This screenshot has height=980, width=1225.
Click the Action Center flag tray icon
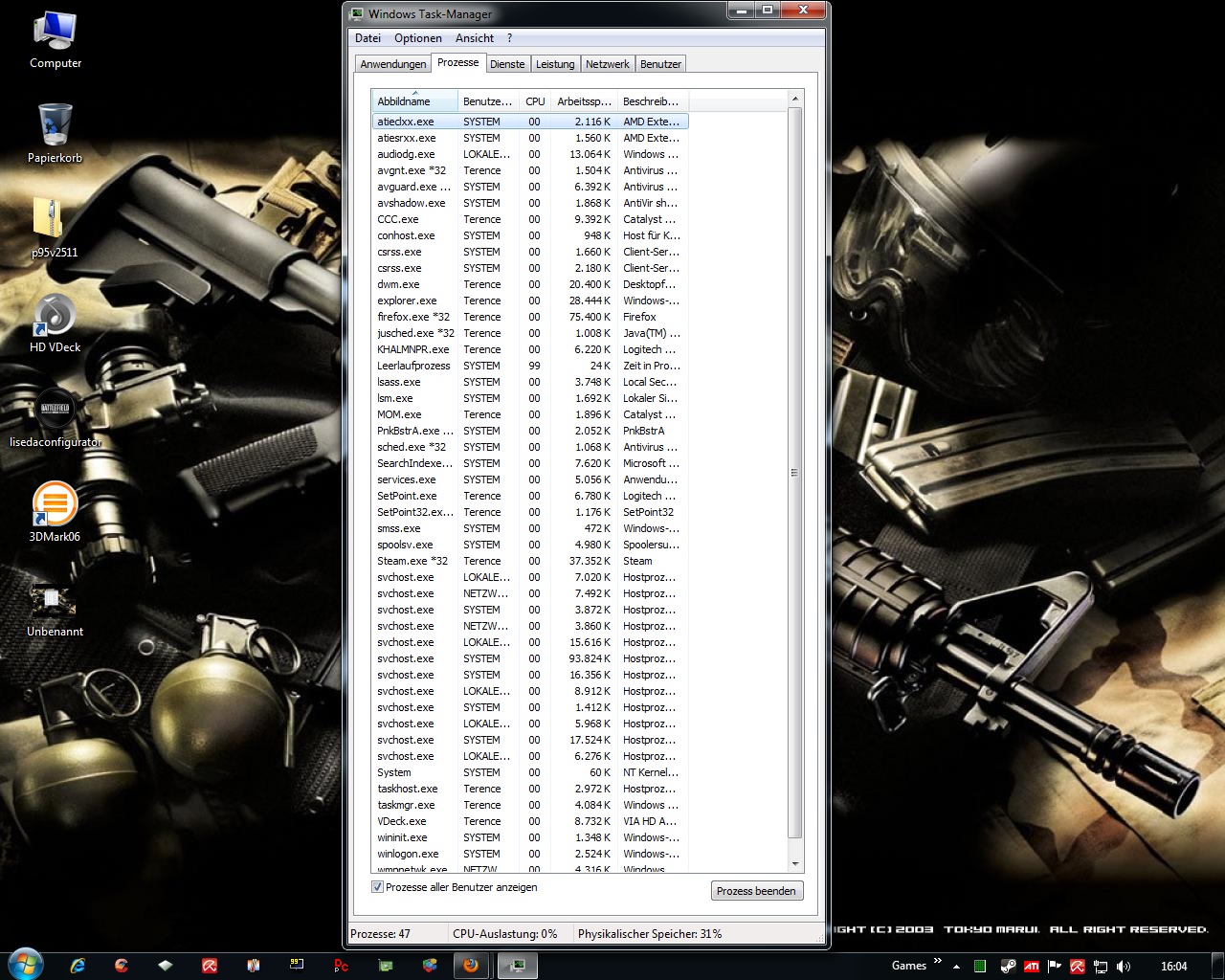(x=1055, y=967)
